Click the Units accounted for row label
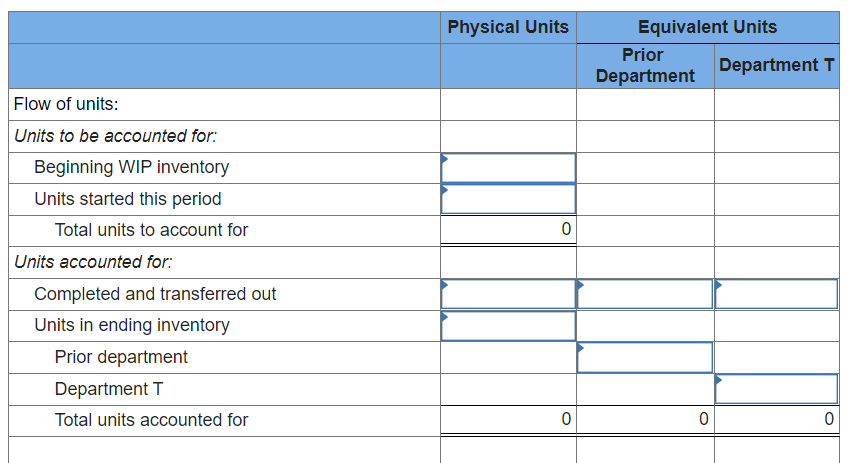Screen dimensions: 850x463 coord(93,262)
